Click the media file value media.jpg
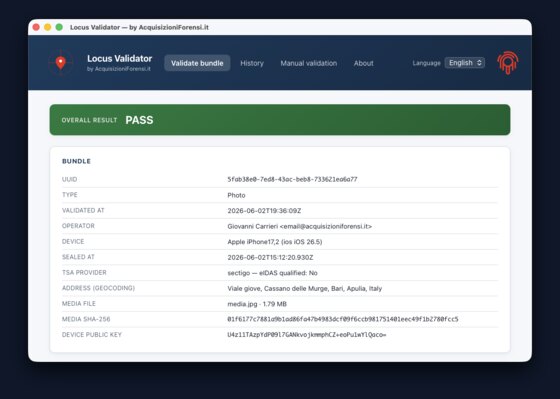The image size is (560, 399). point(257,304)
